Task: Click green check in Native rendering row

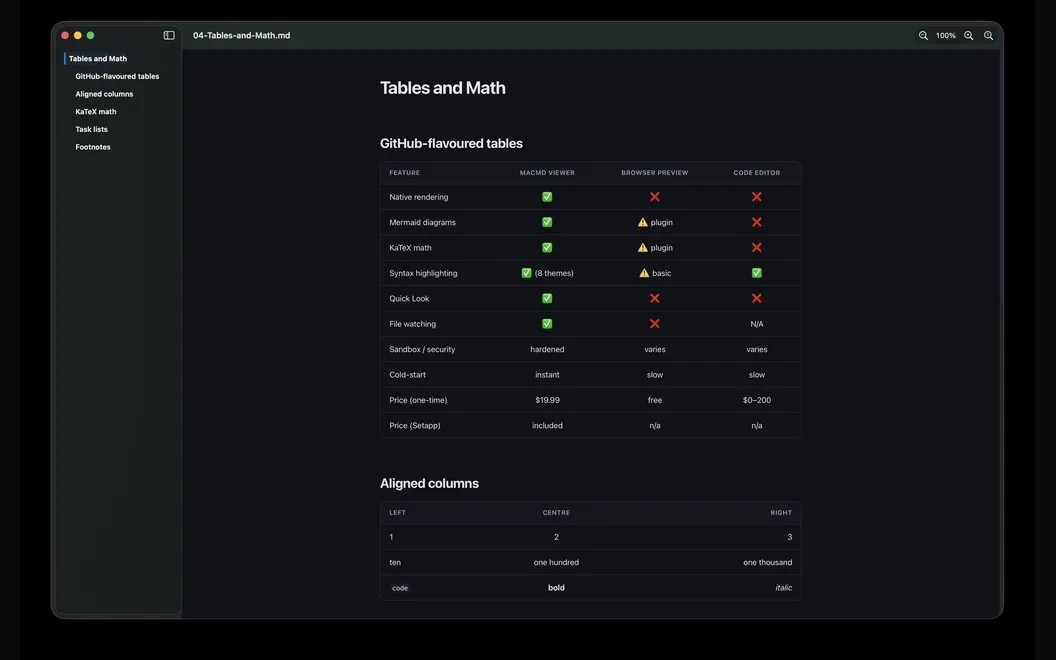Action: click(547, 197)
